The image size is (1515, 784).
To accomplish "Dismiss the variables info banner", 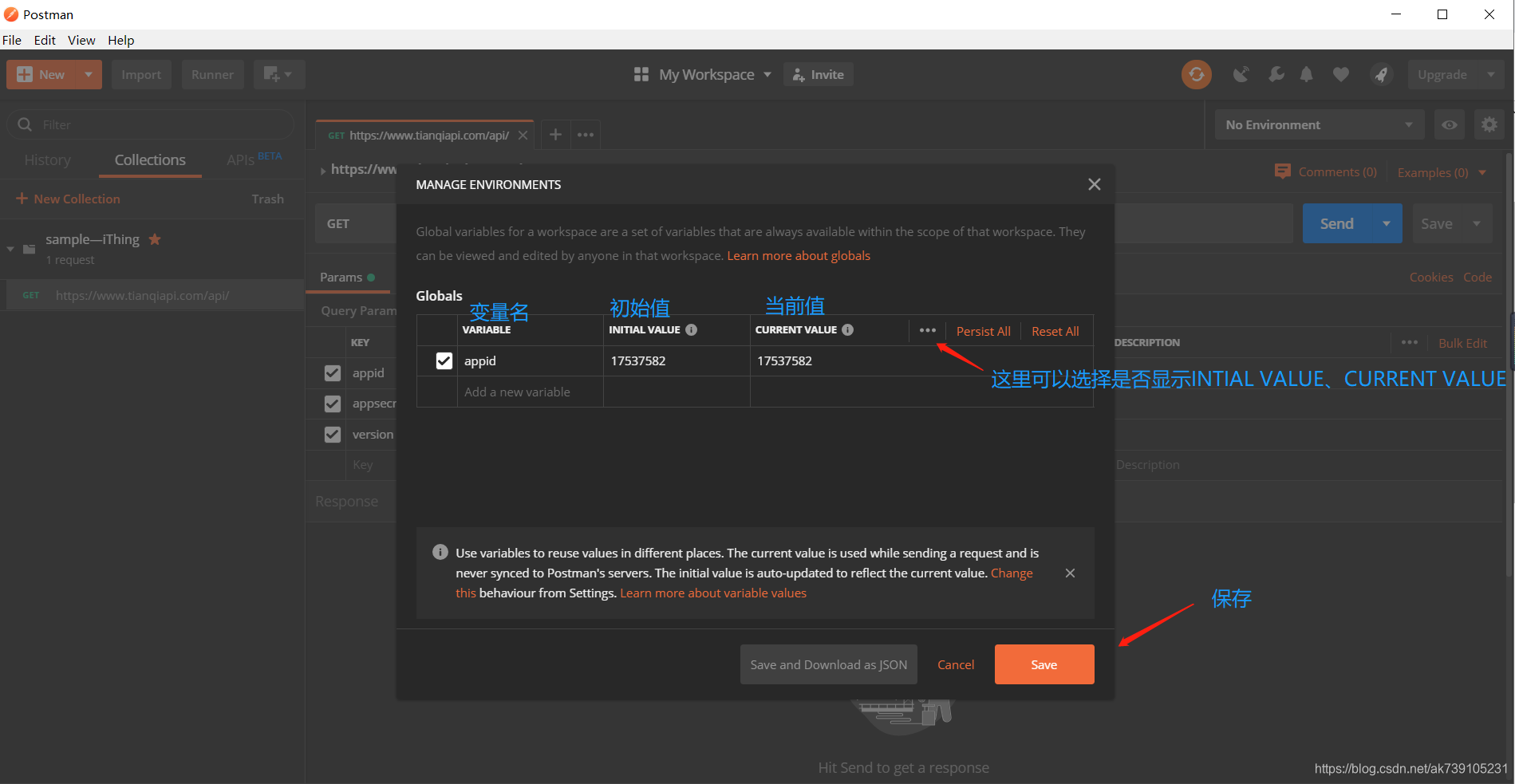I will click(x=1070, y=573).
